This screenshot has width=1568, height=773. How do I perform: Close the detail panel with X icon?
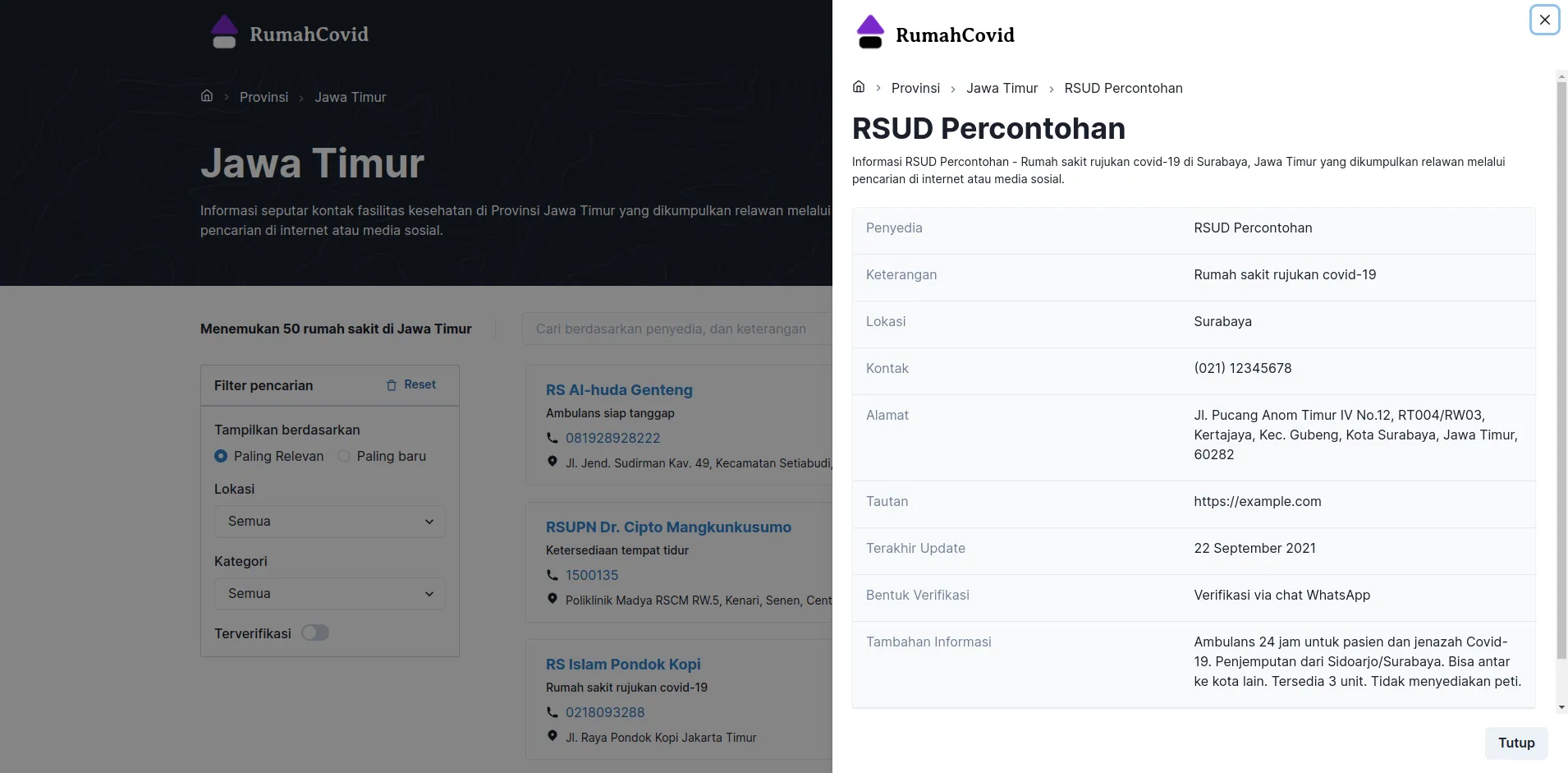[x=1544, y=20]
